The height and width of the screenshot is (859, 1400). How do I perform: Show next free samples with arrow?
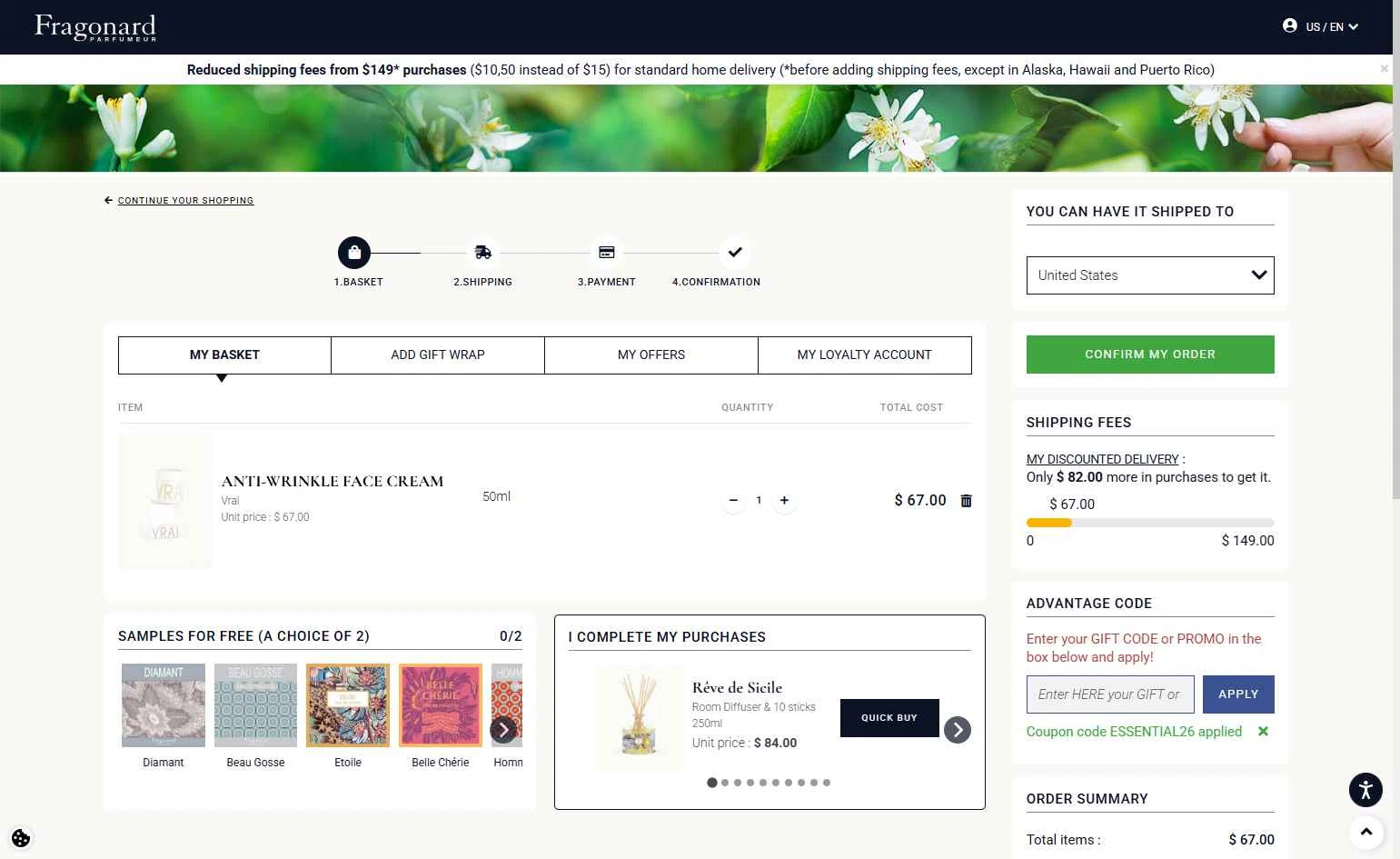(x=503, y=730)
